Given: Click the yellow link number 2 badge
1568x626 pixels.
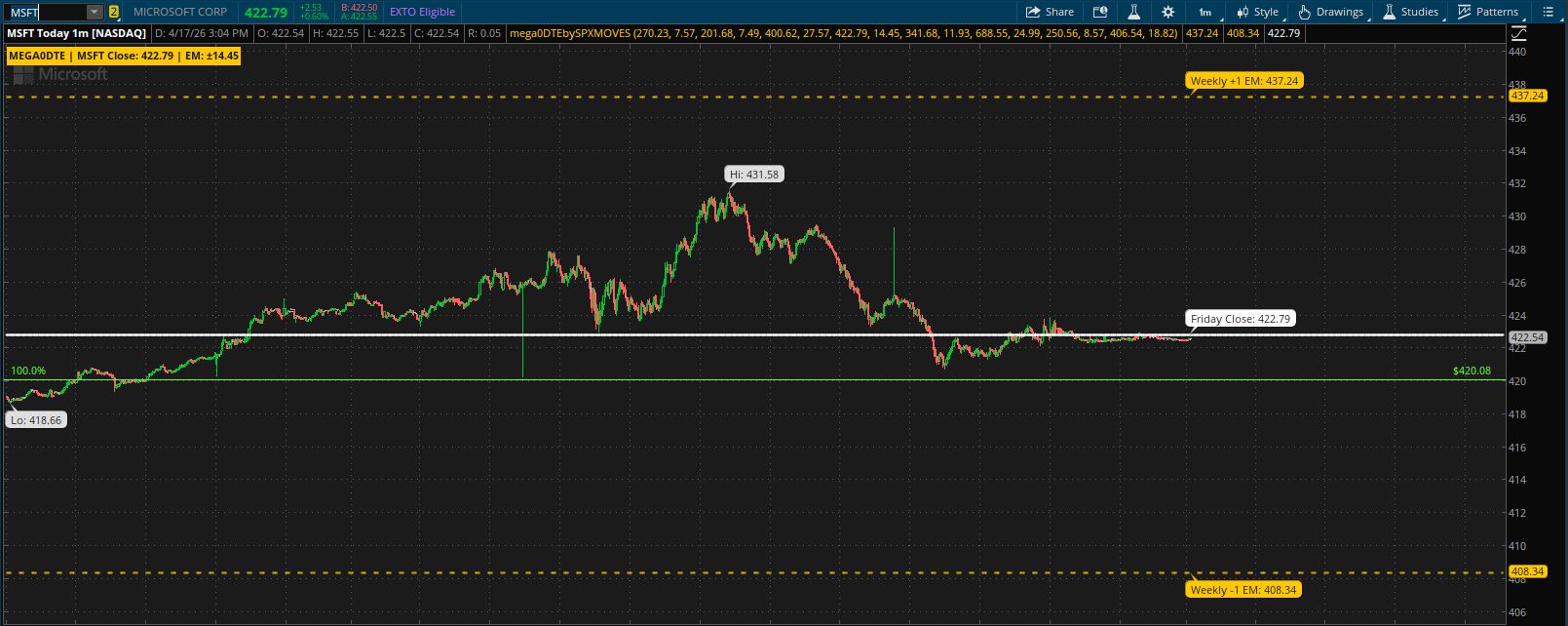Looking at the screenshot, I should 114,12.
